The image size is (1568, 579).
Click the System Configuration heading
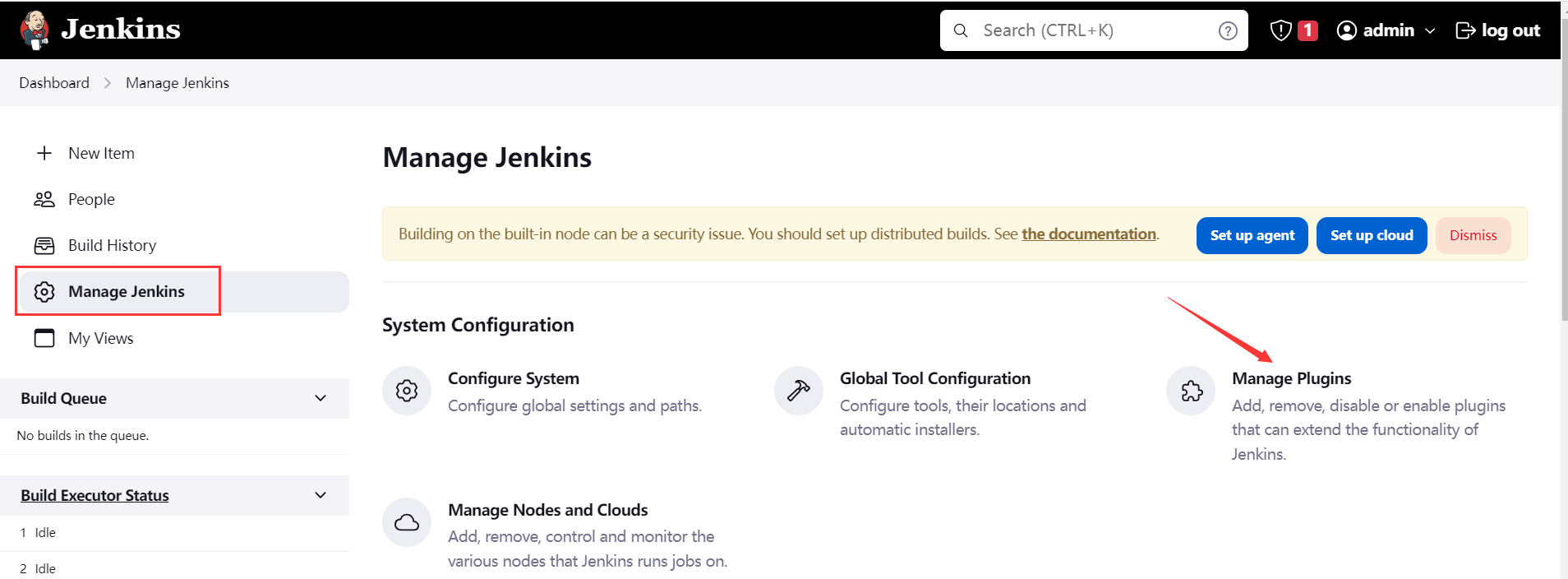tap(478, 325)
